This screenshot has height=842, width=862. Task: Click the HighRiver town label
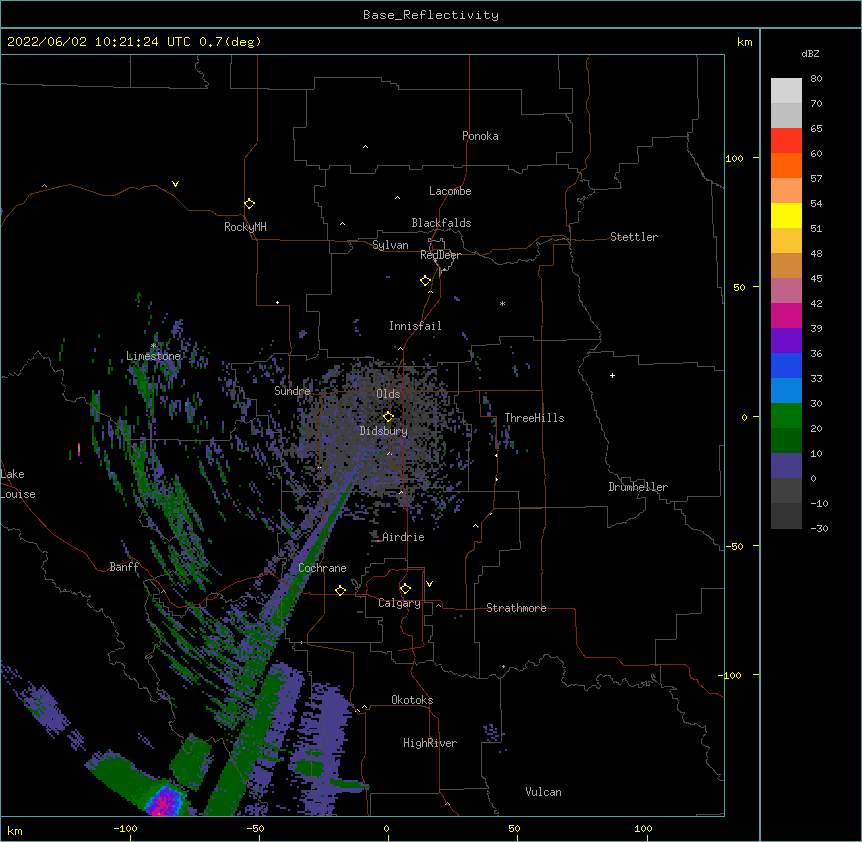click(430, 743)
